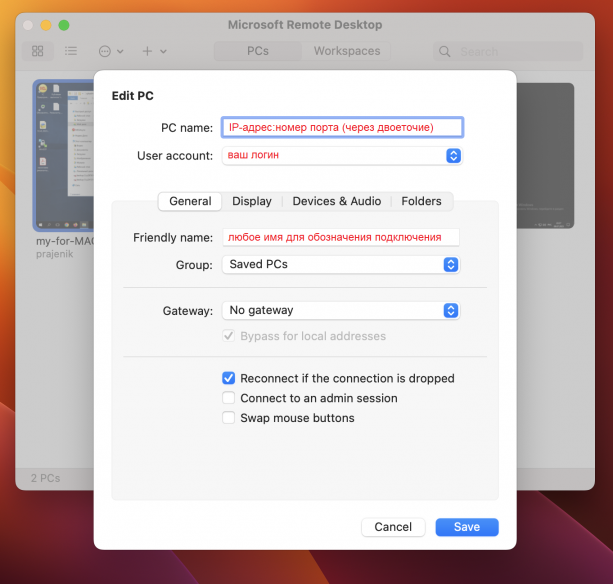Enable Connect to an admin session

point(229,398)
